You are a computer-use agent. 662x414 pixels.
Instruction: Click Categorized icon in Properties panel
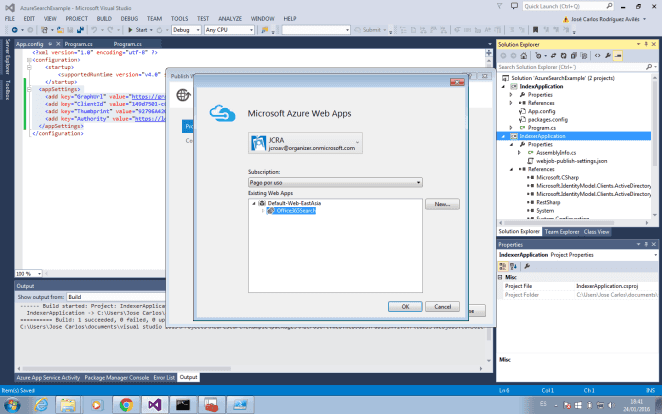[x=502, y=266]
